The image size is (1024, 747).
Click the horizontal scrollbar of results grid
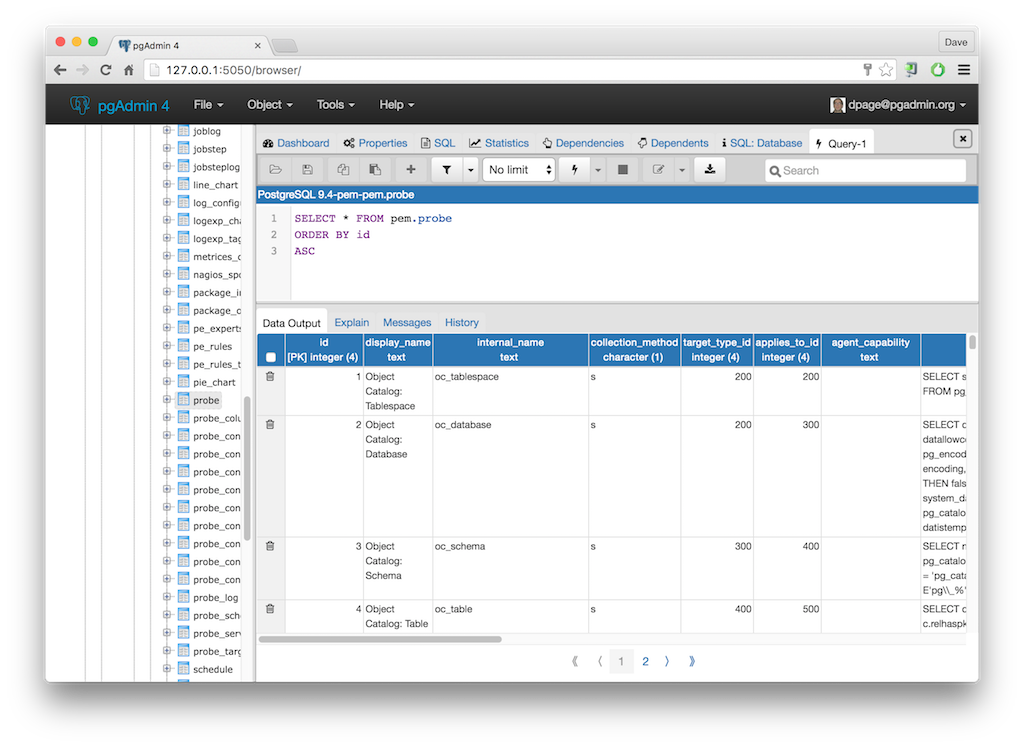[x=380, y=639]
